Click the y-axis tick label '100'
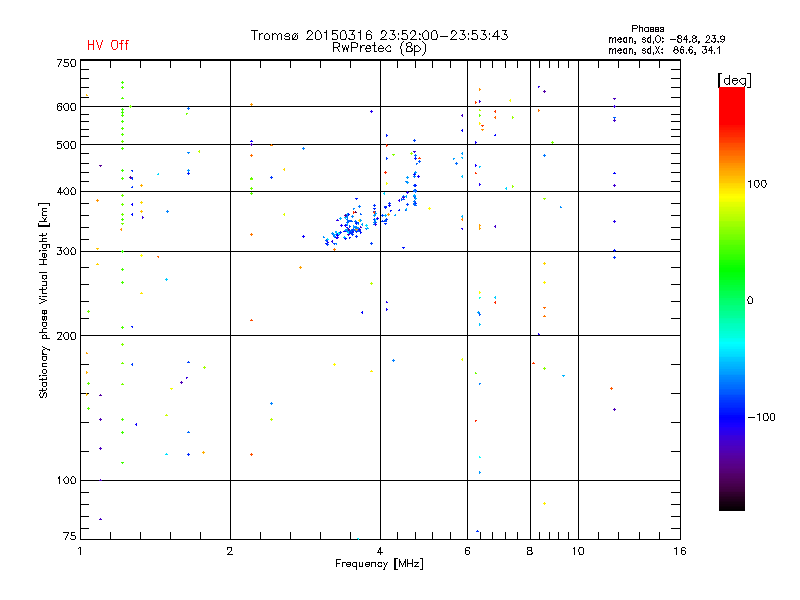This screenshot has width=800, height=600. click(66, 481)
